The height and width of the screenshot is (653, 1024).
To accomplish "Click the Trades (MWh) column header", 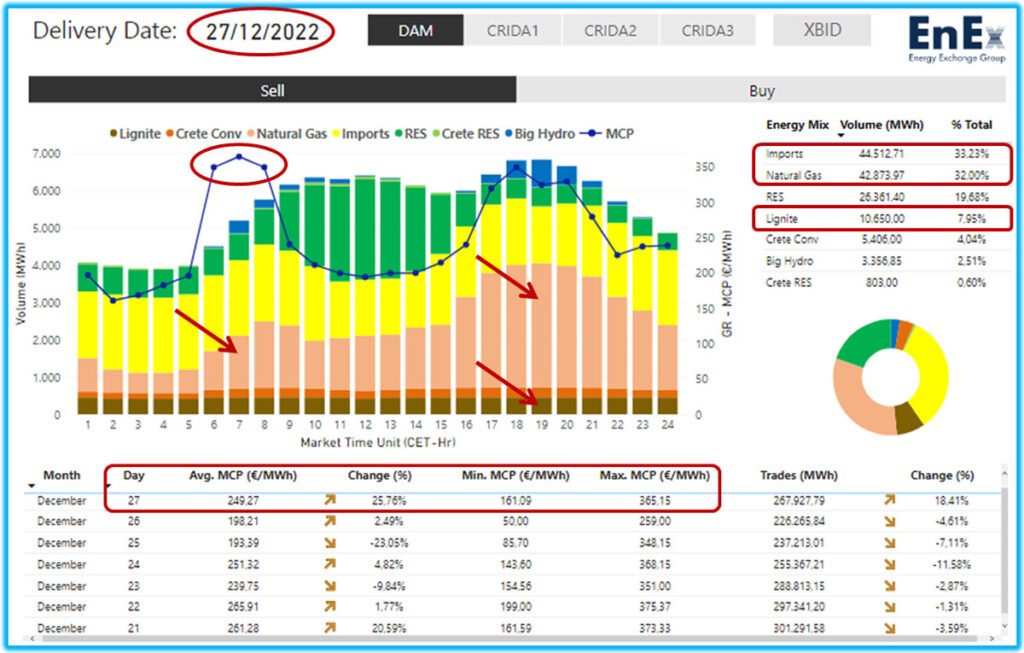I will point(799,475).
